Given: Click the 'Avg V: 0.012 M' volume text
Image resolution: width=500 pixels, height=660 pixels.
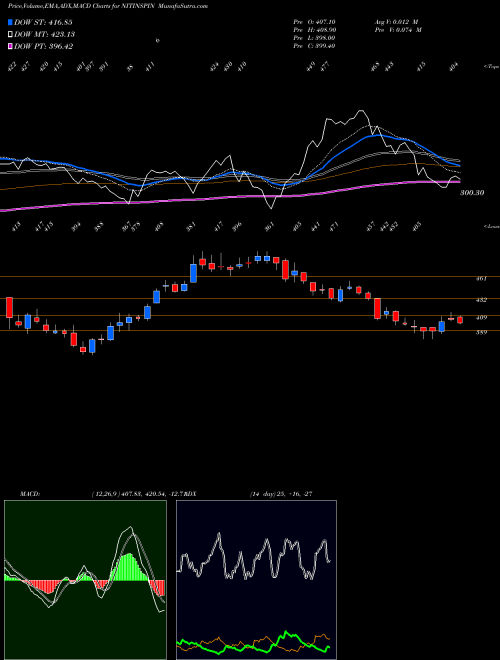Looking at the screenshot, I should 397,22.
